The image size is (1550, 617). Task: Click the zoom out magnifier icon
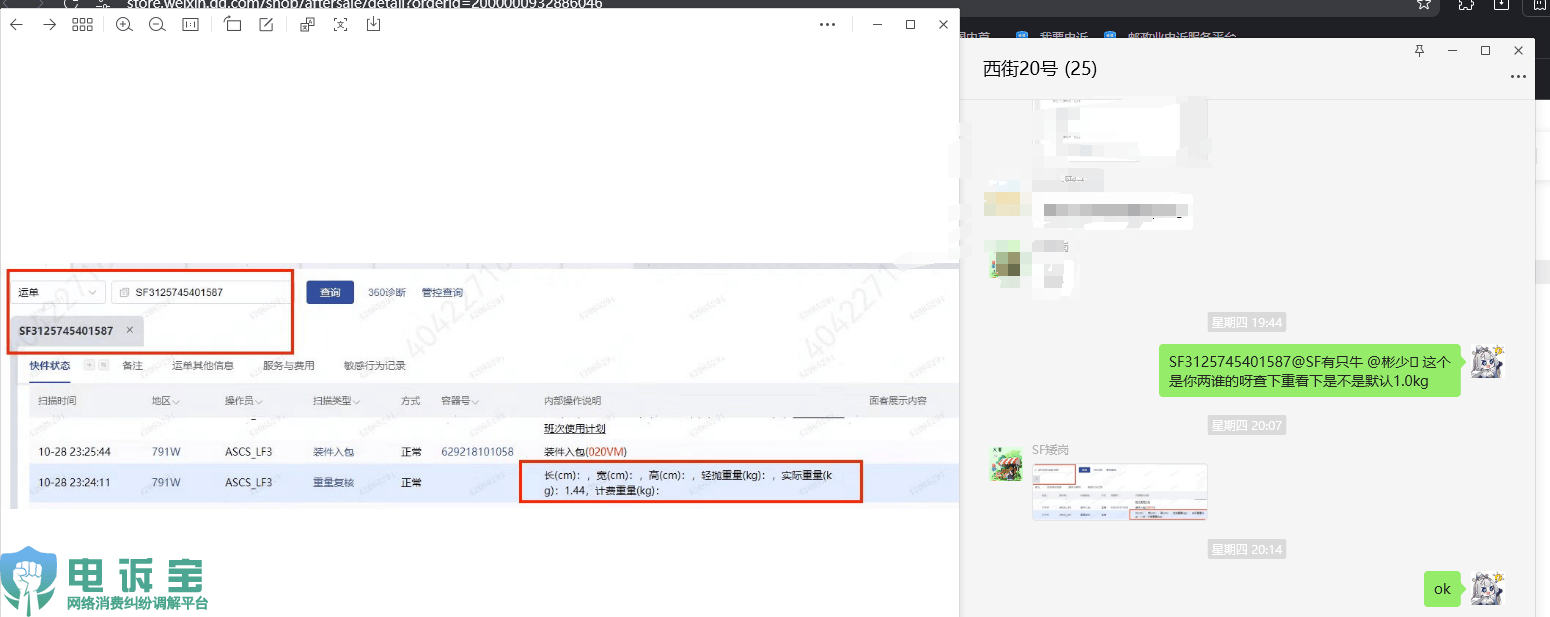tap(157, 24)
